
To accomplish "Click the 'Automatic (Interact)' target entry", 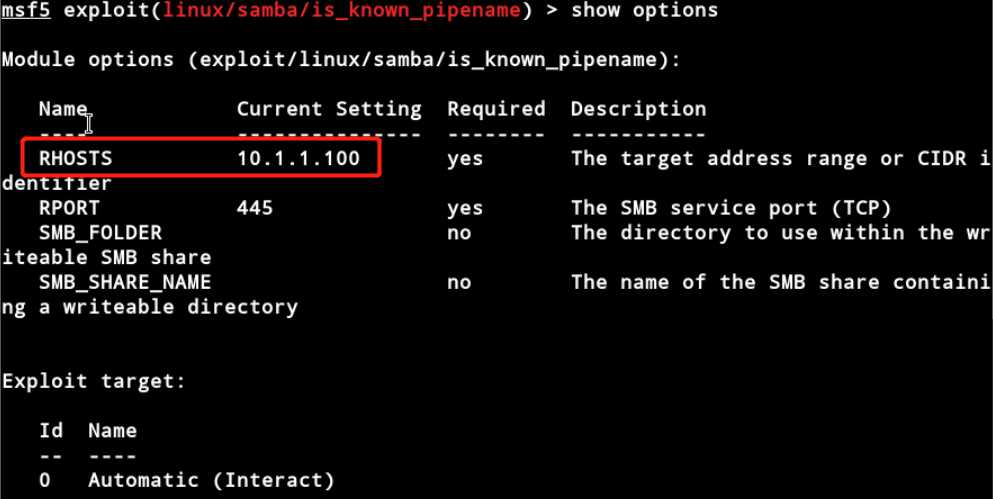I will pyautogui.click(x=211, y=481).
